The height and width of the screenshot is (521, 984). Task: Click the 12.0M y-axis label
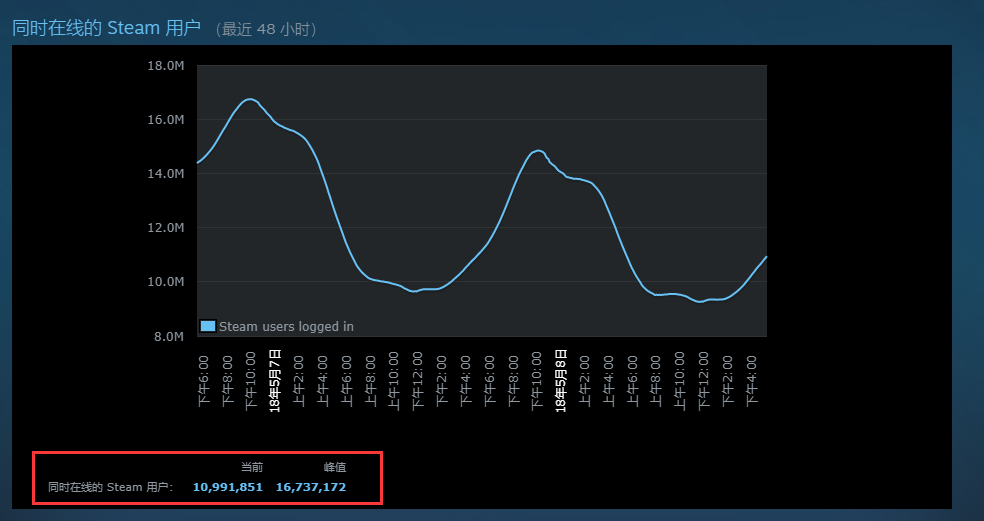tap(166, 228)
